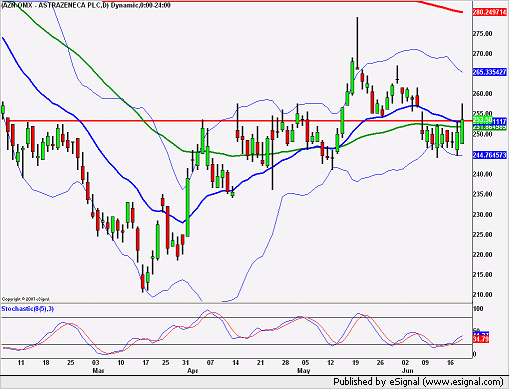Click the red 34.79 stochastic value
Image resolution: width=509 pixels, height=389 pixels.
481,339
